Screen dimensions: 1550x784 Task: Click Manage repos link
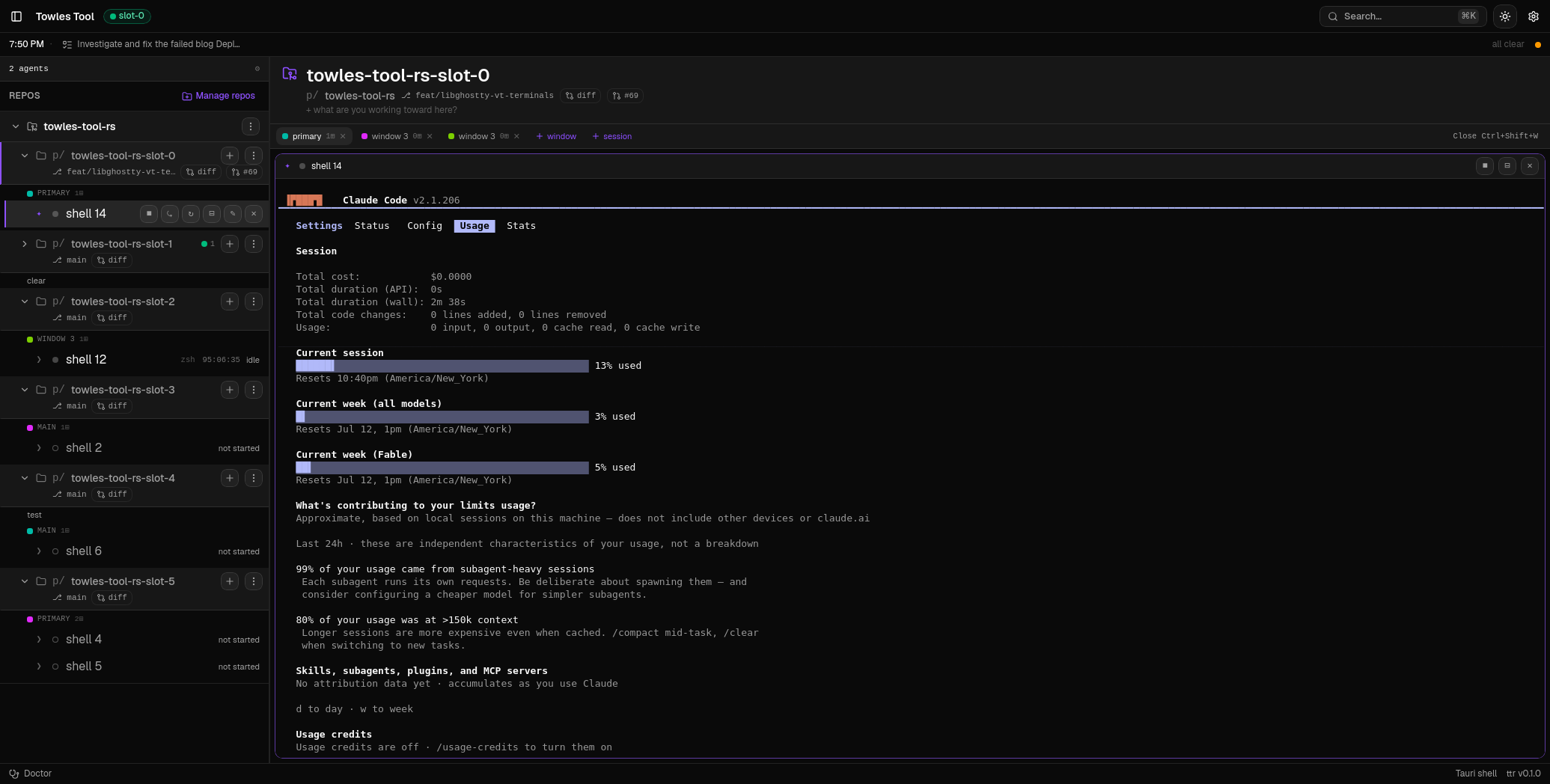coord(219,96)
